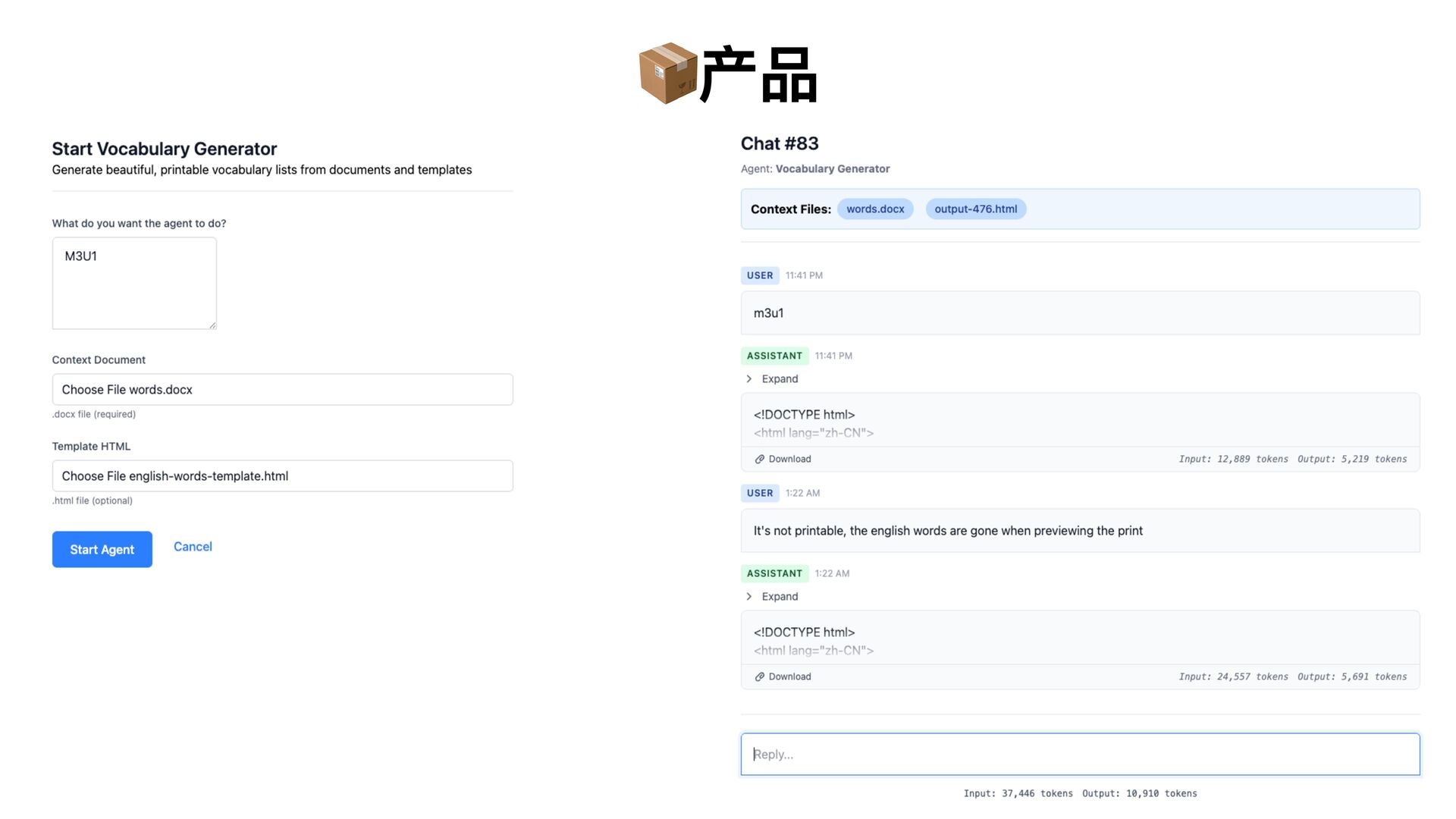Download the first assistant HTML output
The height and width of the screenshot is (819, 1456).
coord(789,460)
